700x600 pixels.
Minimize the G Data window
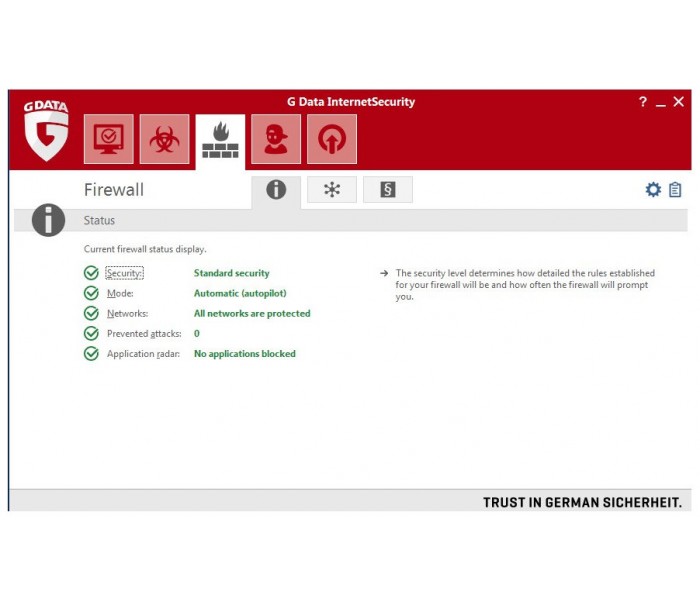coord(661,104)
